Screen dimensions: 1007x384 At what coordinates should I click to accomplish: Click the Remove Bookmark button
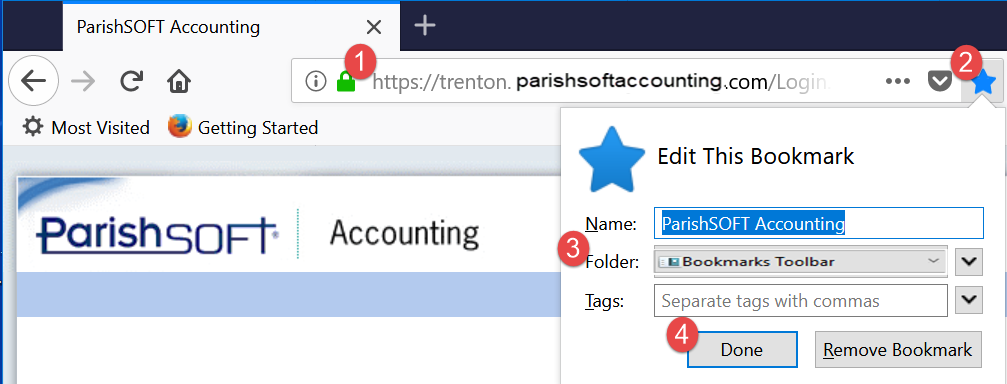[x=898, y=350]
